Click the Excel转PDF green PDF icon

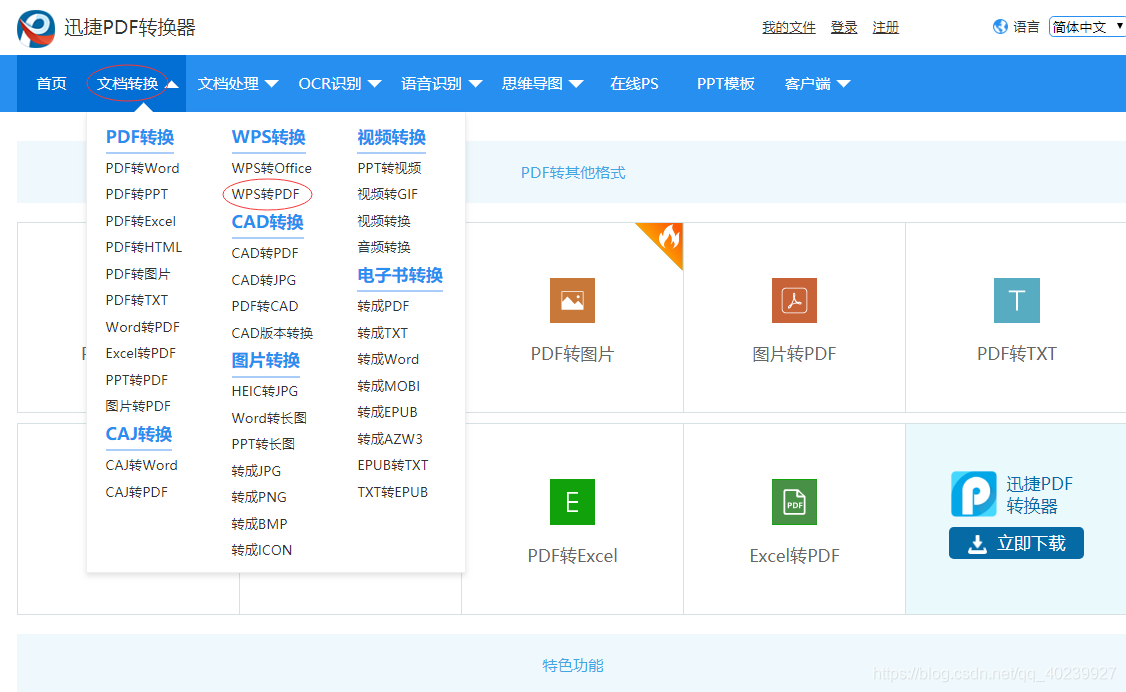(x=794, y=502)
